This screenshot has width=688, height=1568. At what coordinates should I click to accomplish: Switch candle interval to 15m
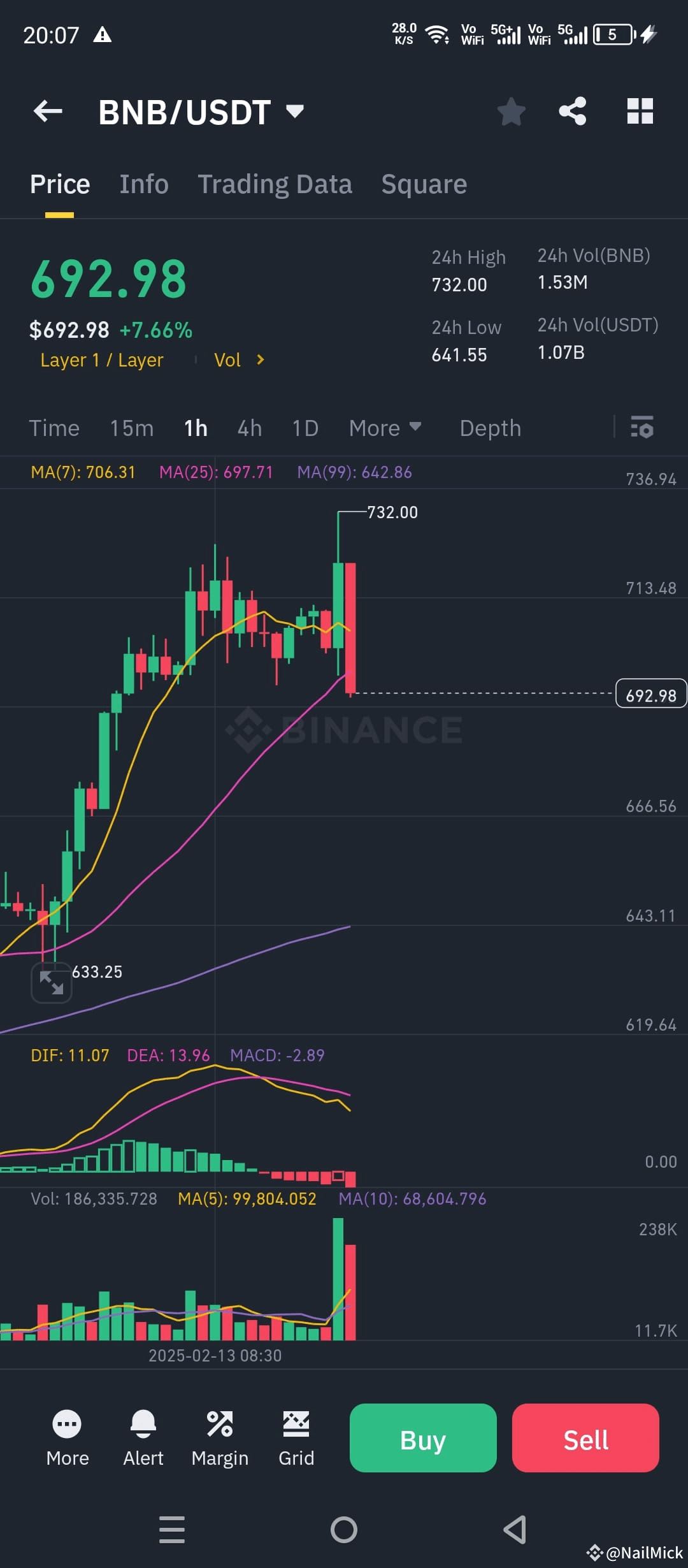(131, 428)
